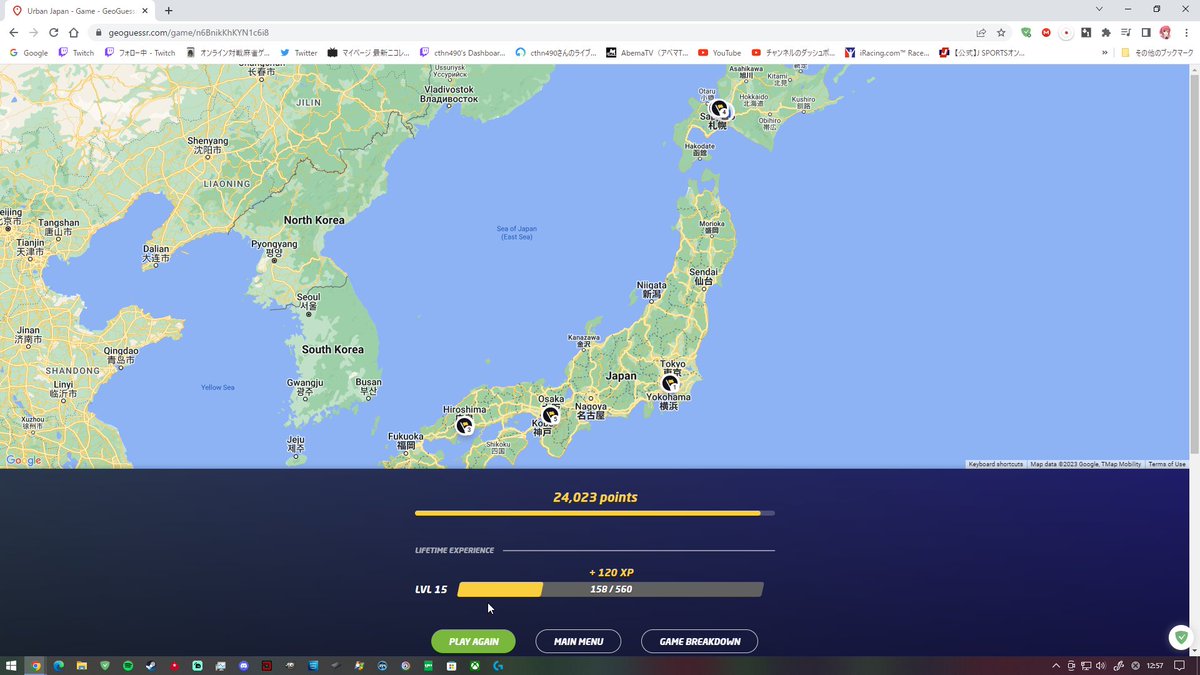Open Windows notification center
The width and height of the screenshot is (1200, 675).
[1180, 665]
